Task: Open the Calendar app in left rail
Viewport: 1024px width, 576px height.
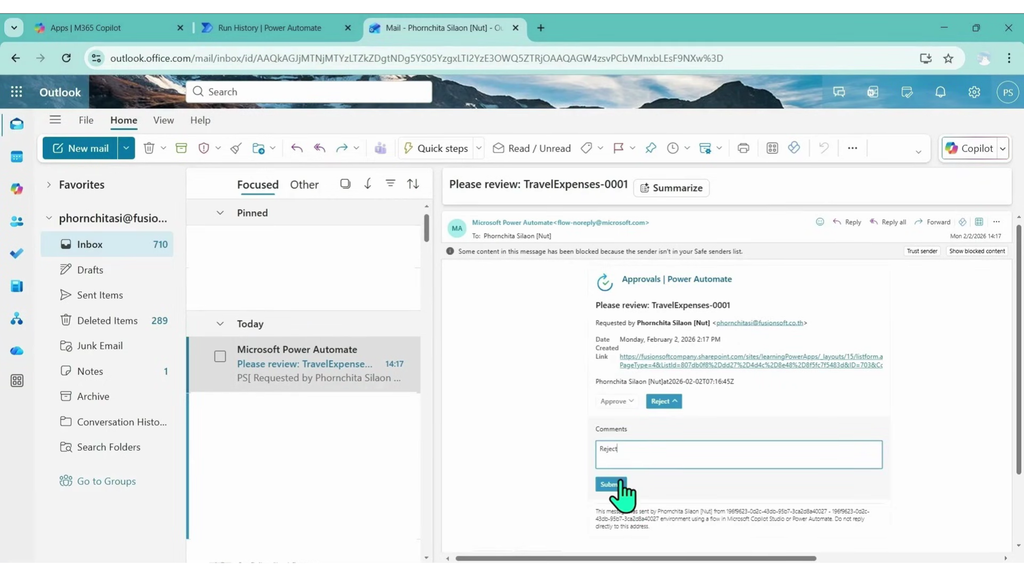Action: (17, 157)
